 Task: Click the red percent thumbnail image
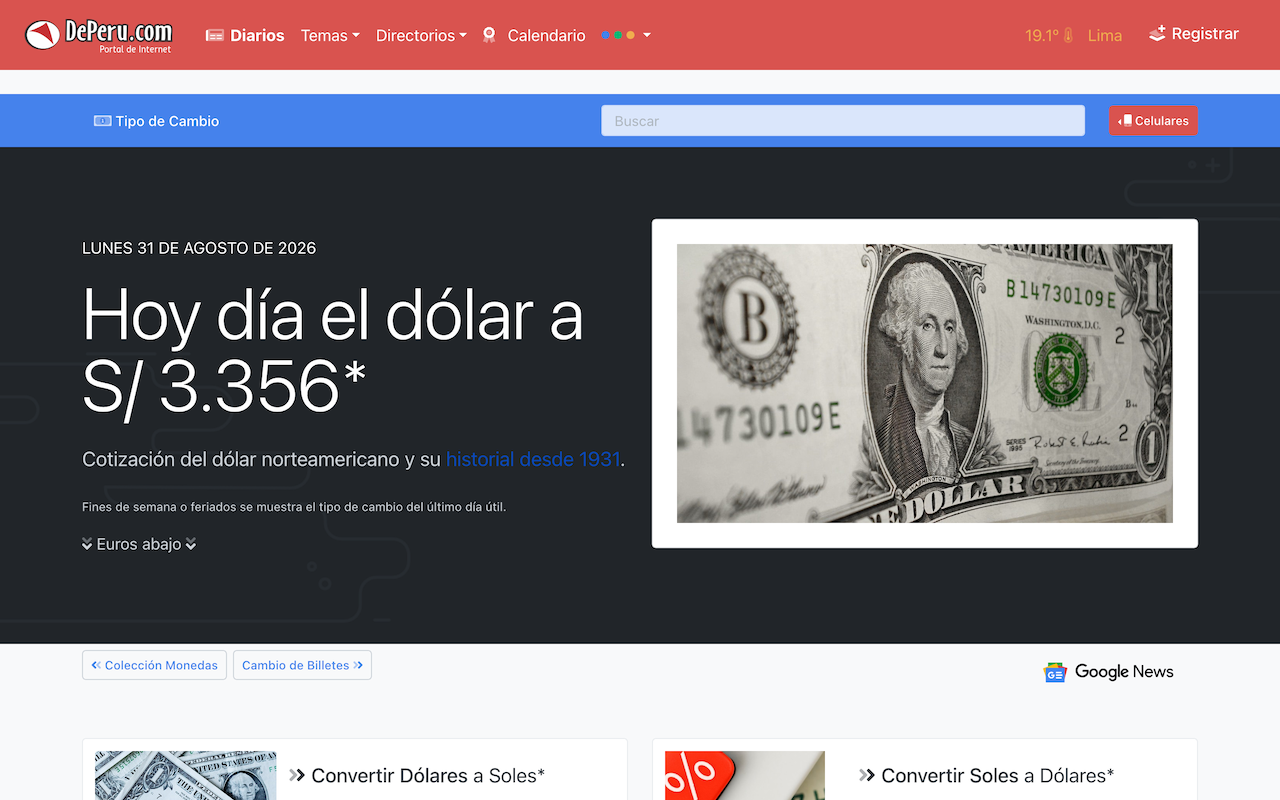(x=745, y=776)
